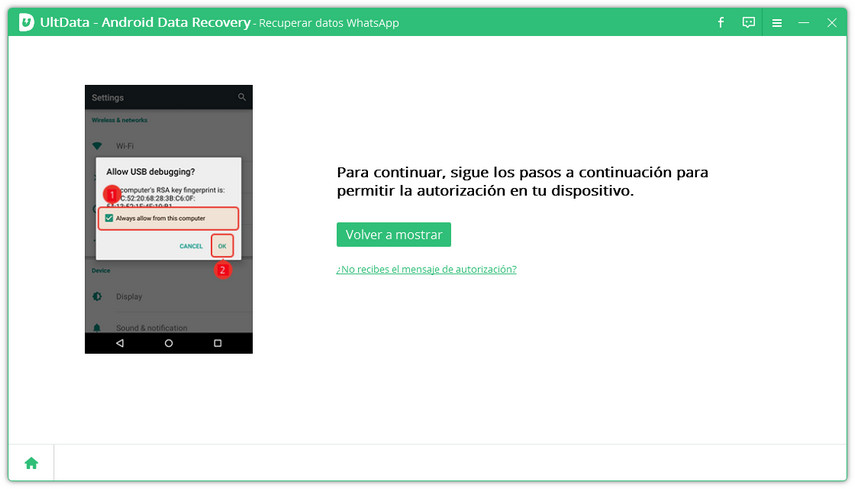
Task: Minimize the UltData window
Action: pos(804,23)
